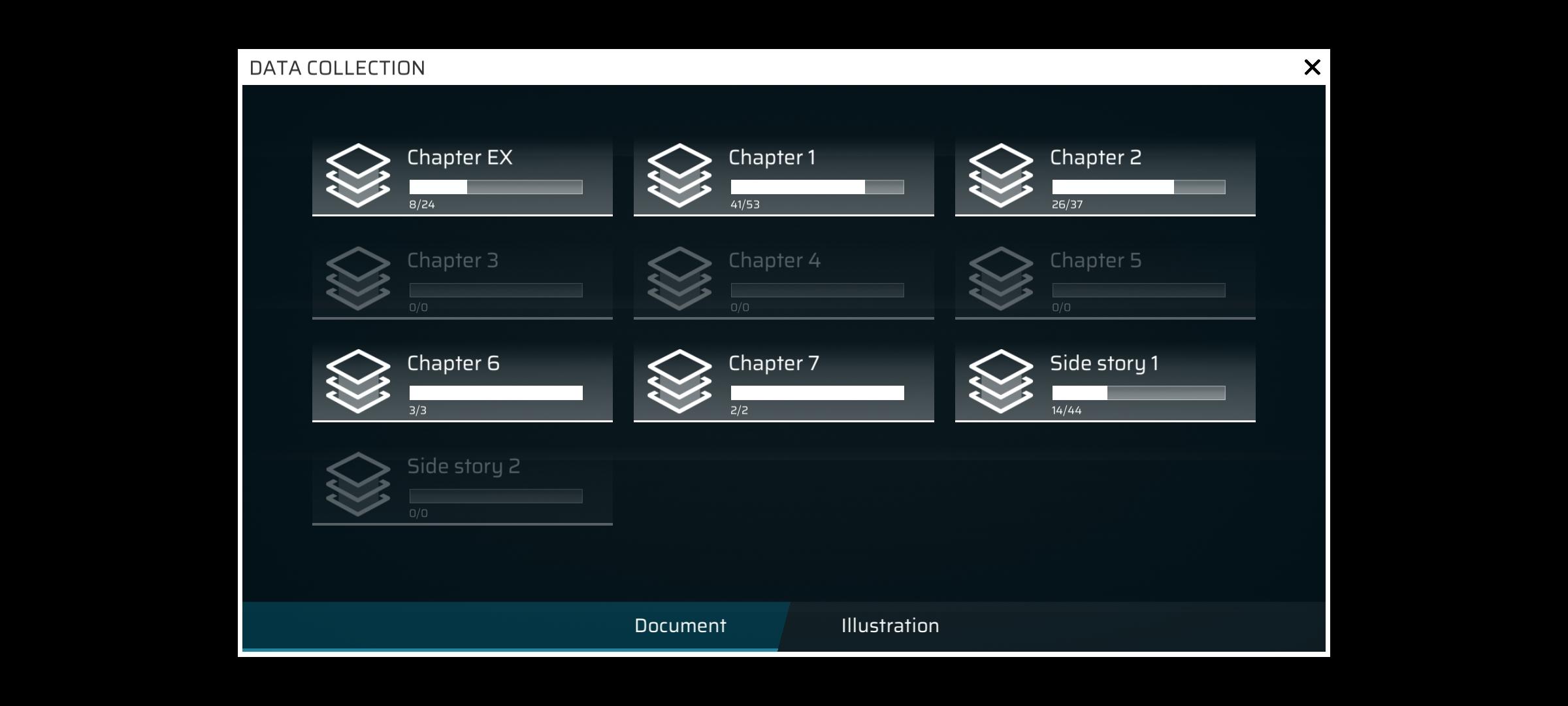Screen dimensions: 1568x706
Task: Click the Side story 1 14/44 progress bar
Action: tap(1138, 393)
